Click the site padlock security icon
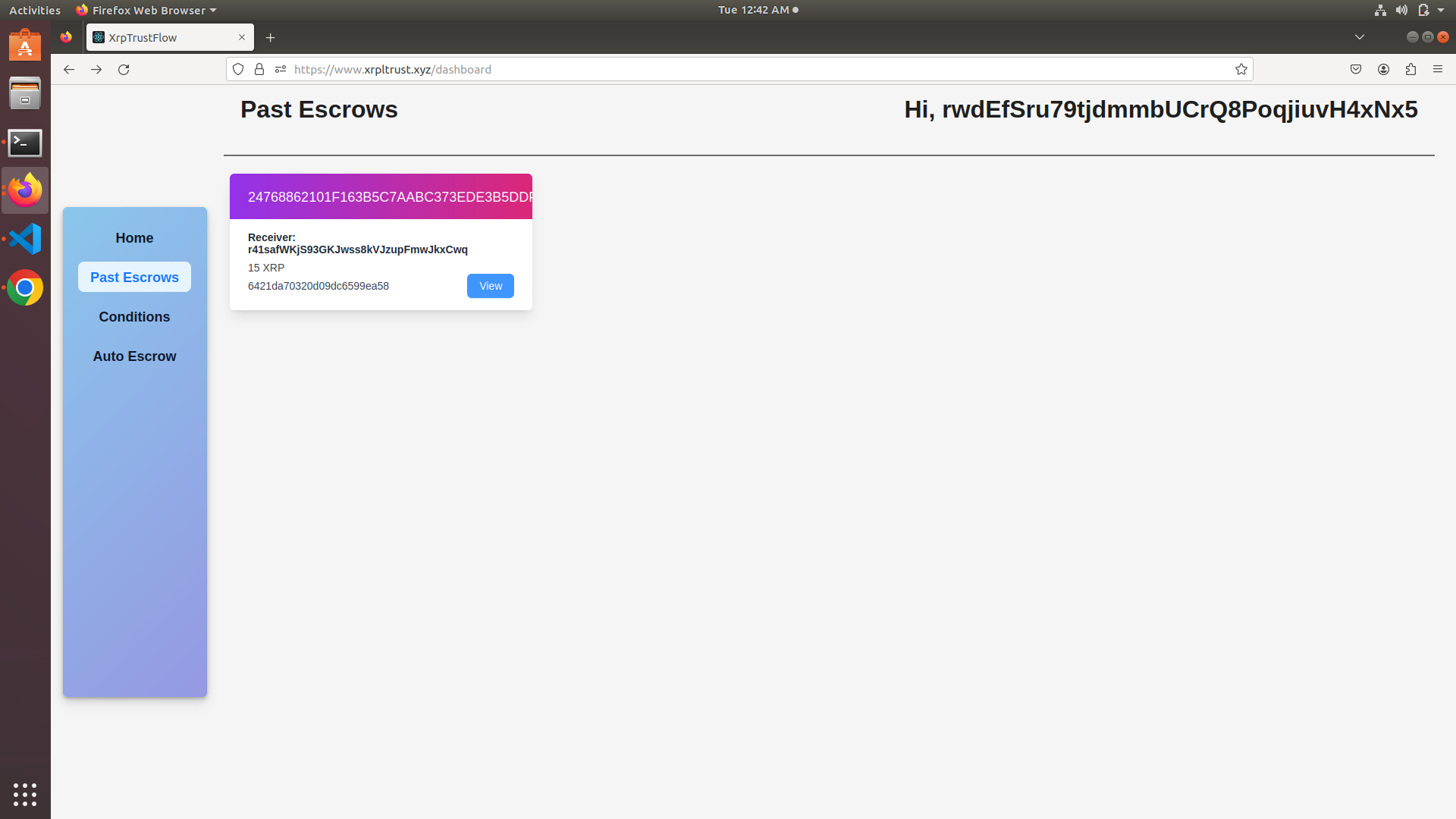Viewport: 1456px width, 819px height. pyautogui.click(x=259, y=69)
